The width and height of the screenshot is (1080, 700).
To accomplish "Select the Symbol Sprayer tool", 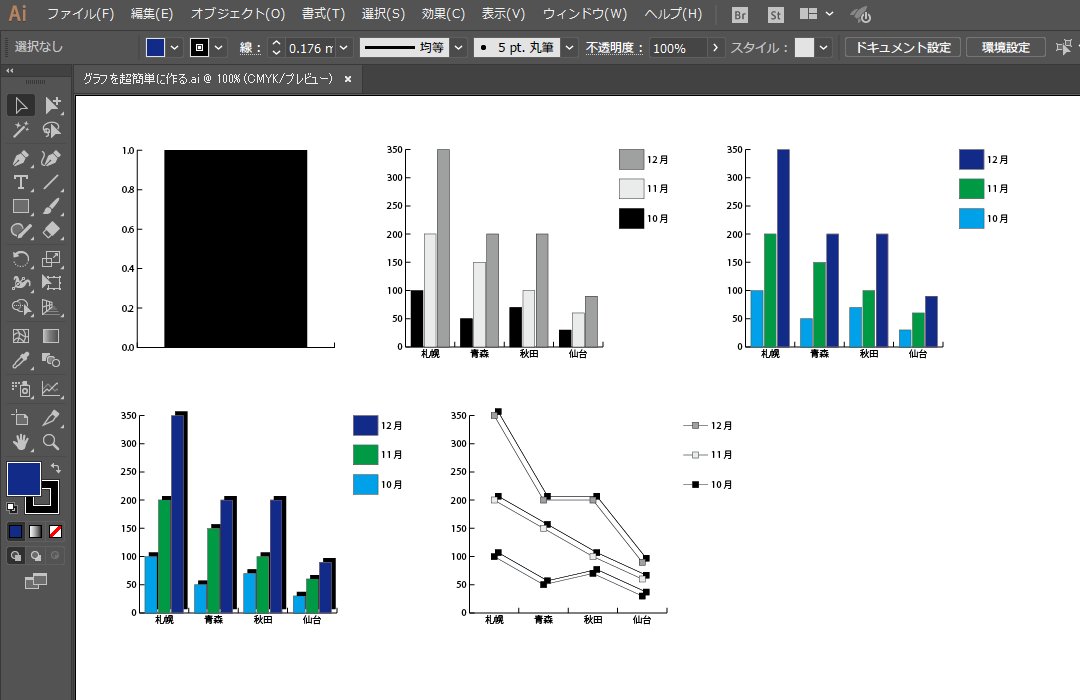I will click(21, 389).
